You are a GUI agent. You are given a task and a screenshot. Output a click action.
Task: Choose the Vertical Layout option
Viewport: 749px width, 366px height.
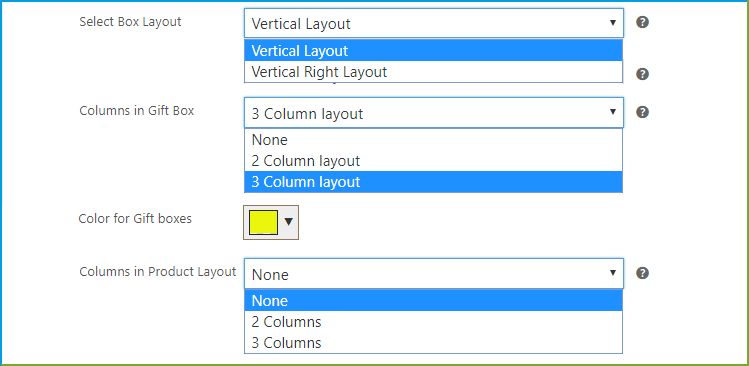(433, 50)
